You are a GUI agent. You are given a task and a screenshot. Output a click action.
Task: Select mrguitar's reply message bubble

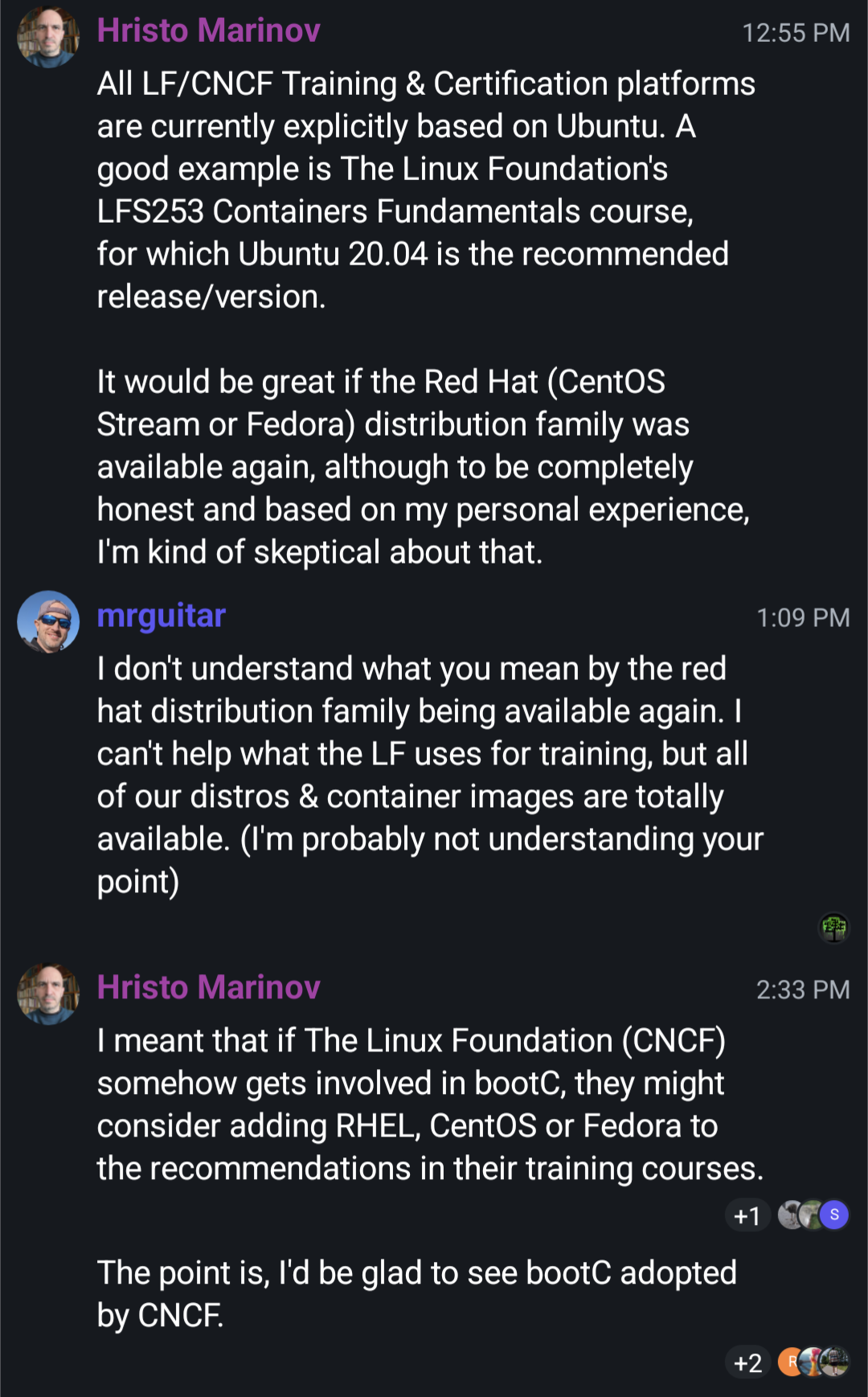pyautogui.click(x=430, y=774)
